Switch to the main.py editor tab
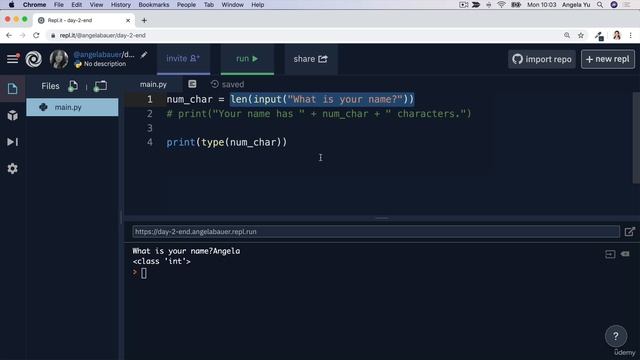Screen dimensions: 640x360 coord(153,84)
